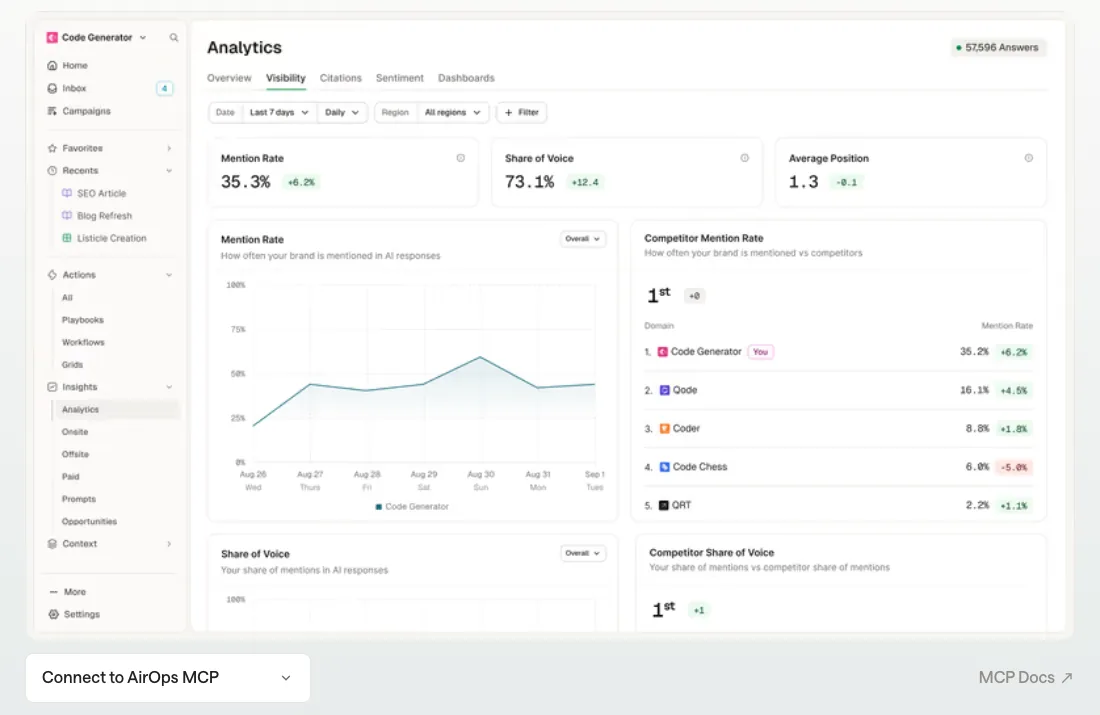This screenshot has width=1100, height=715.
Task: Open Paid under Insights
Action: (70, 477)
